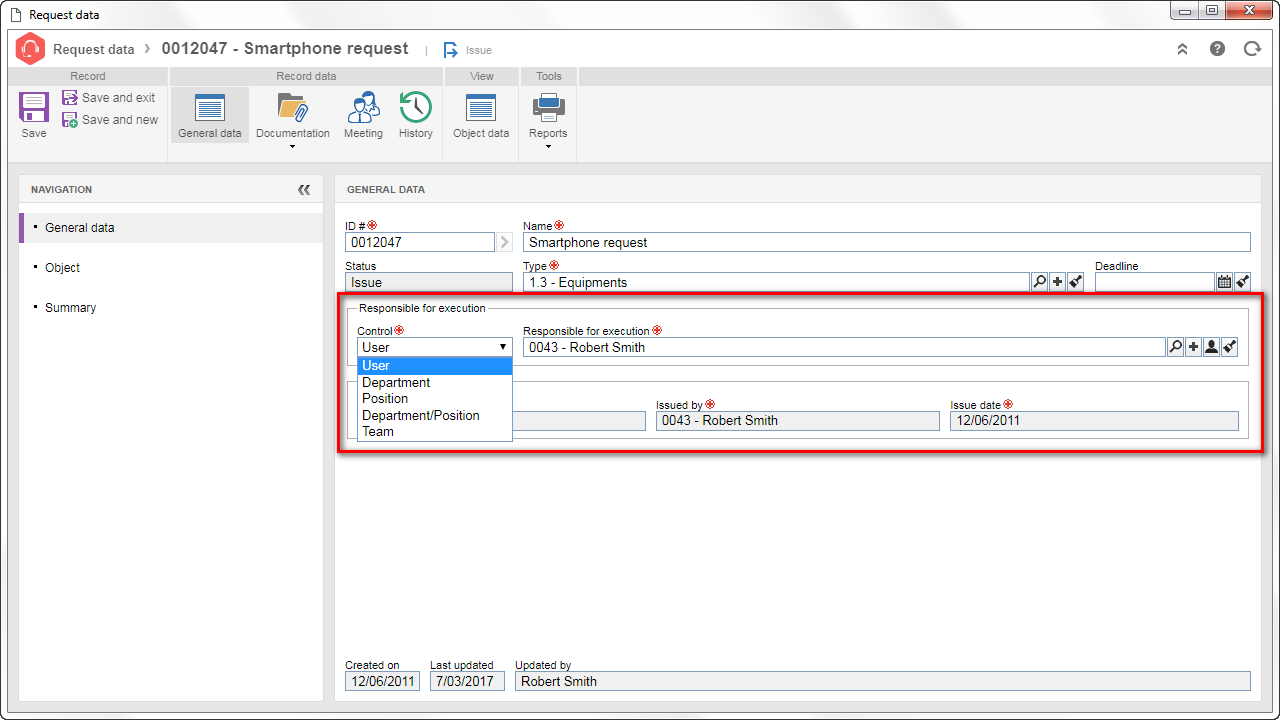
Task: Click the Issued by field
Action: point(797,420)
